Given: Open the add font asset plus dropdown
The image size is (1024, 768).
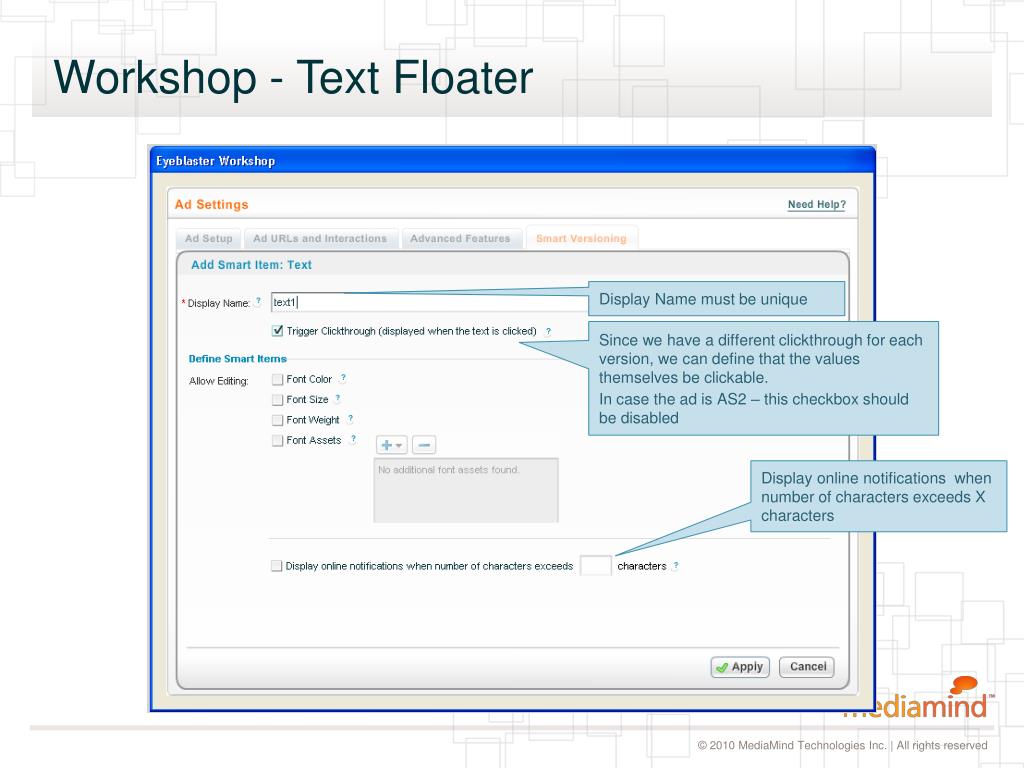Looking at the screenshot, I should pyautogui.click(x=391, y=445).
